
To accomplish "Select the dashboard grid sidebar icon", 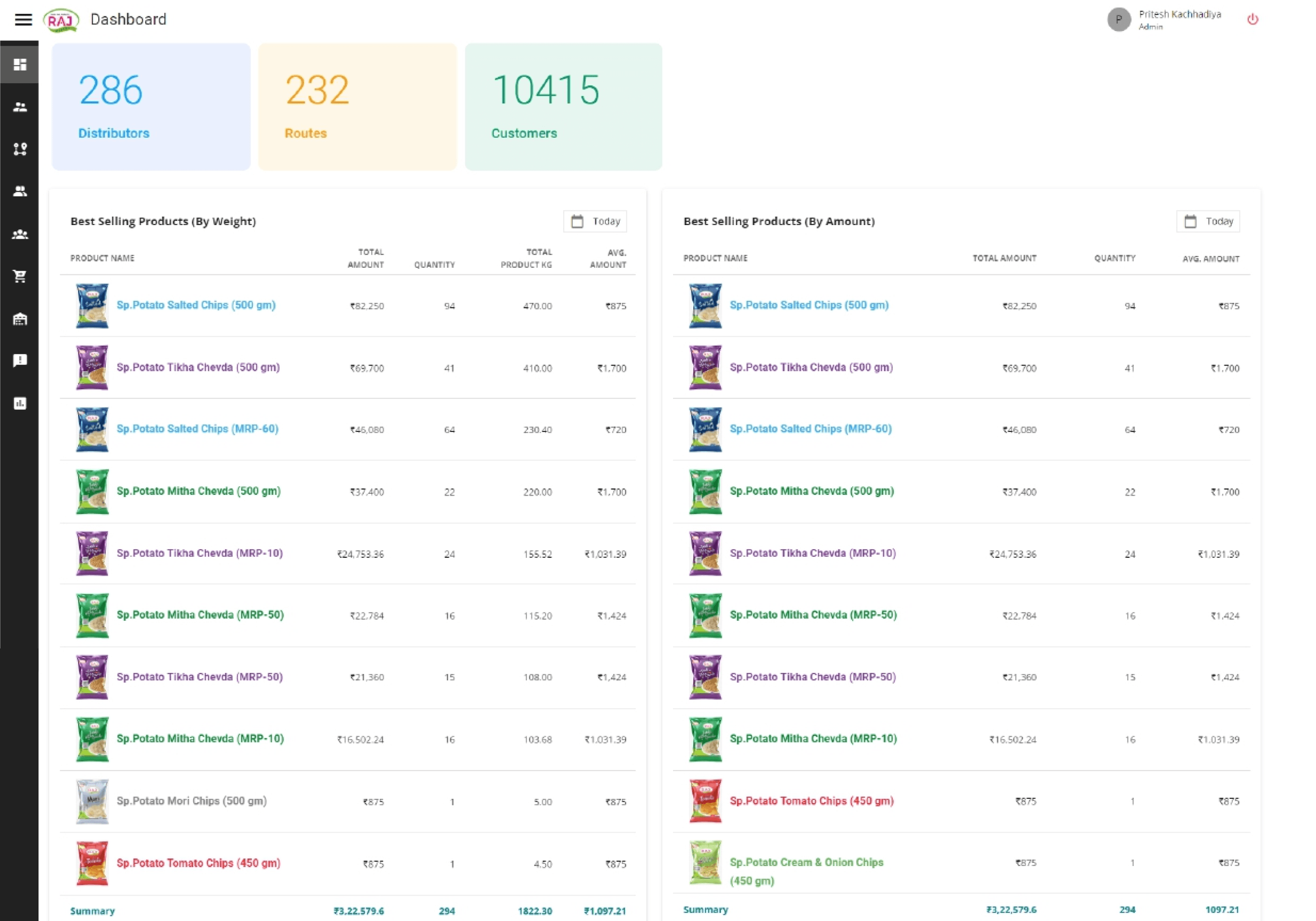I will point(20,64).
